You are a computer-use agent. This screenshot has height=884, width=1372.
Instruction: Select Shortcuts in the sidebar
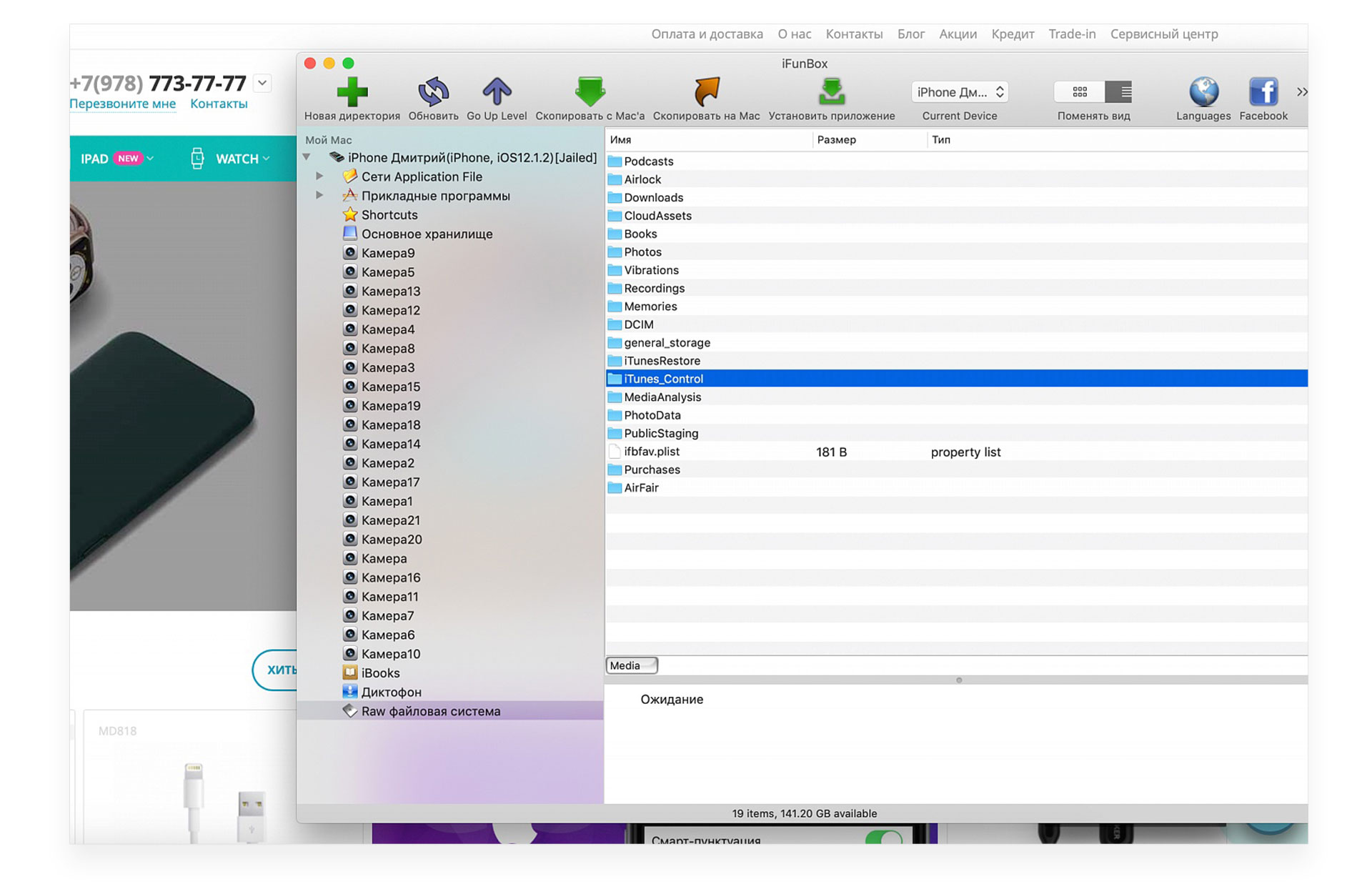(389, 214)
